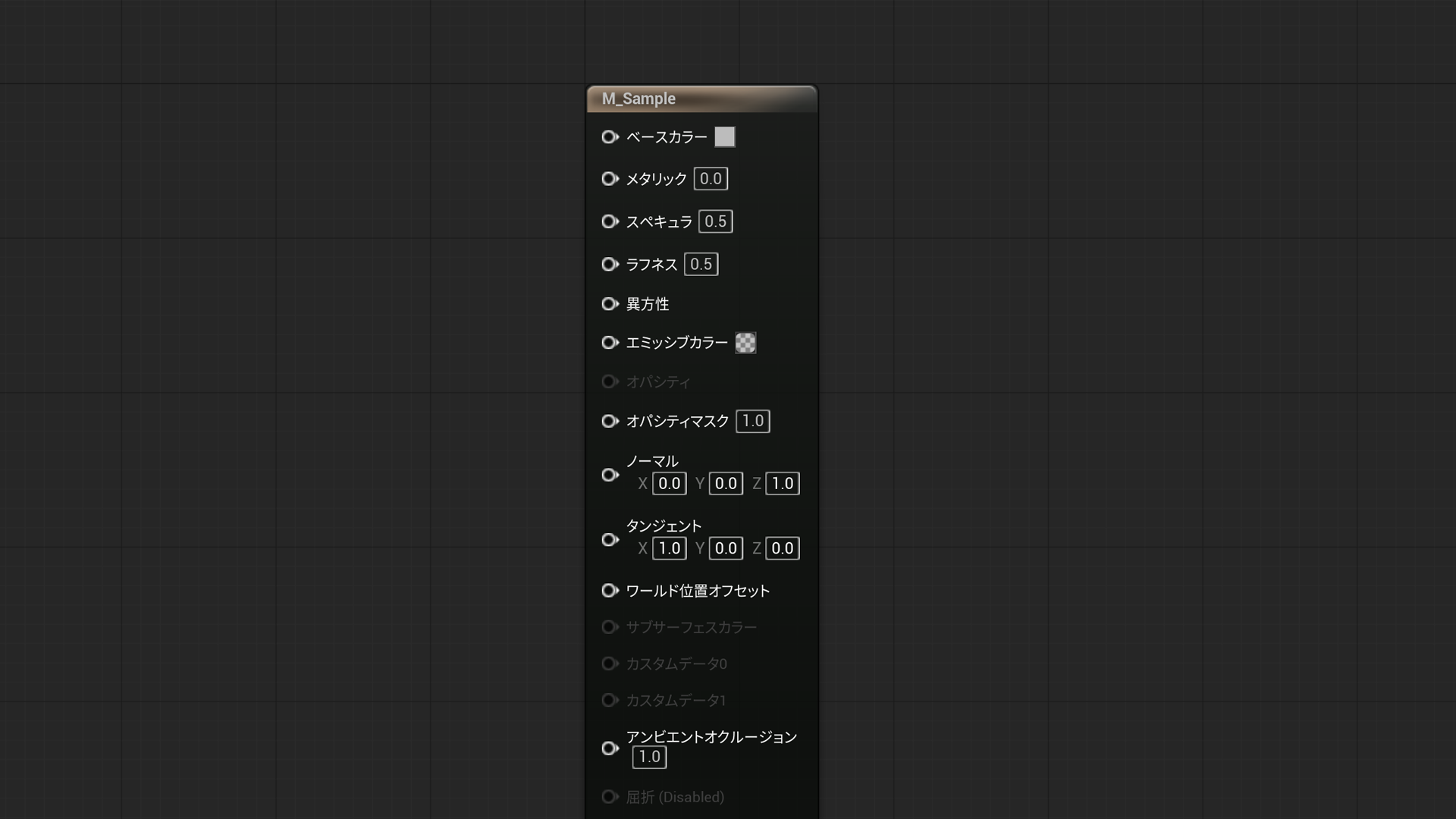1456x819 pixels.
Task: Click the ノーマル input pin
Action: (x=610, y=475)
